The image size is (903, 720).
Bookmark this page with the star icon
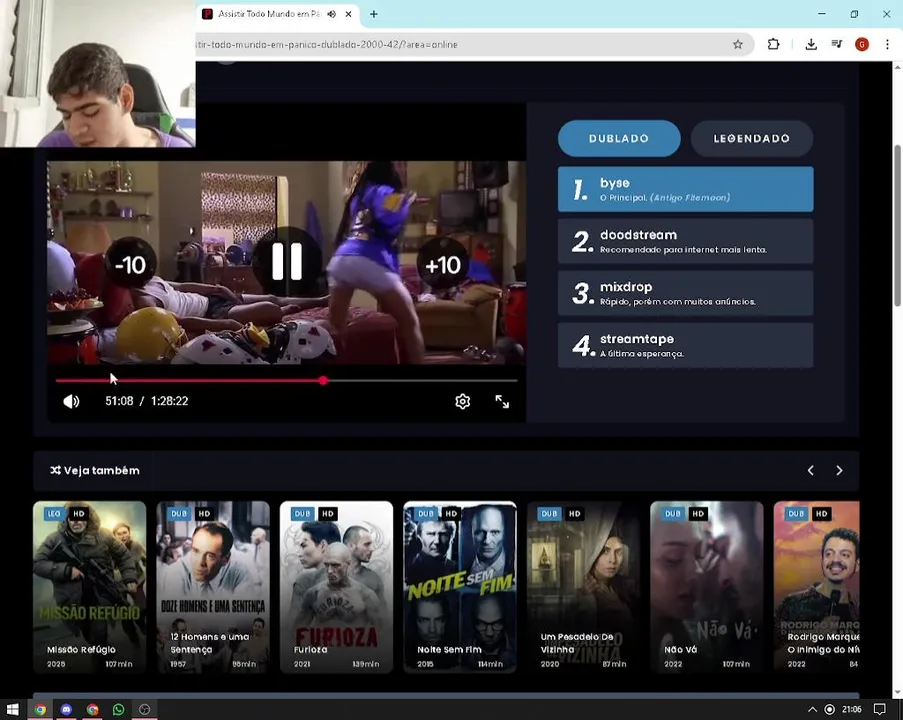pos(738,44)
